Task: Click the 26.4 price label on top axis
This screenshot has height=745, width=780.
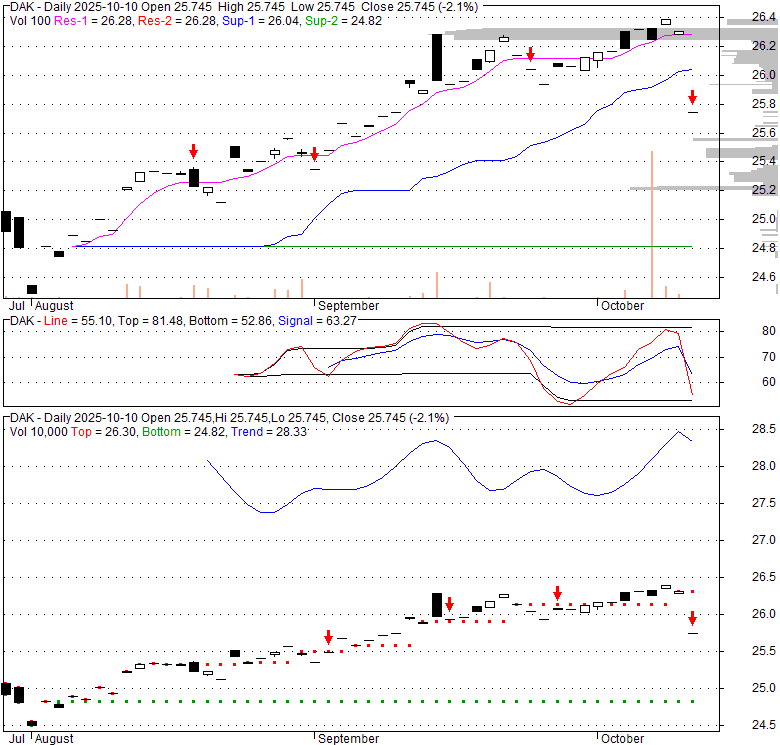Action: tap(764, 17)
